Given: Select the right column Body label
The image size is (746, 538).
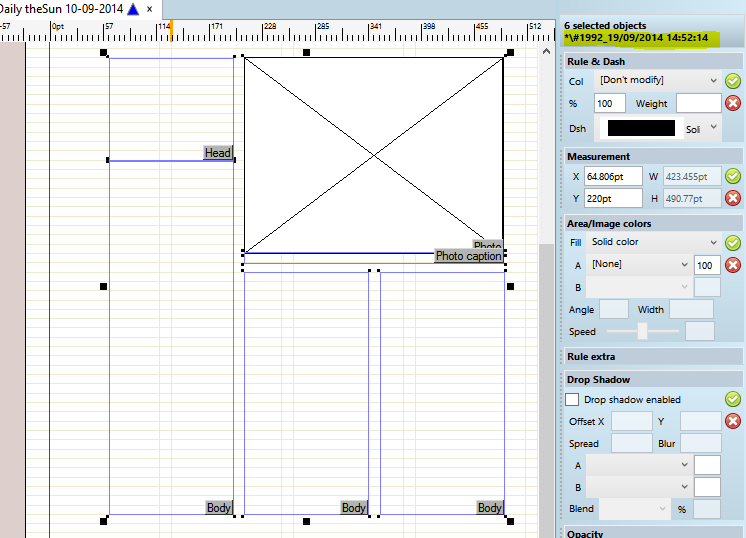Looking at the screenshot, I should click(x=490, y=508).
